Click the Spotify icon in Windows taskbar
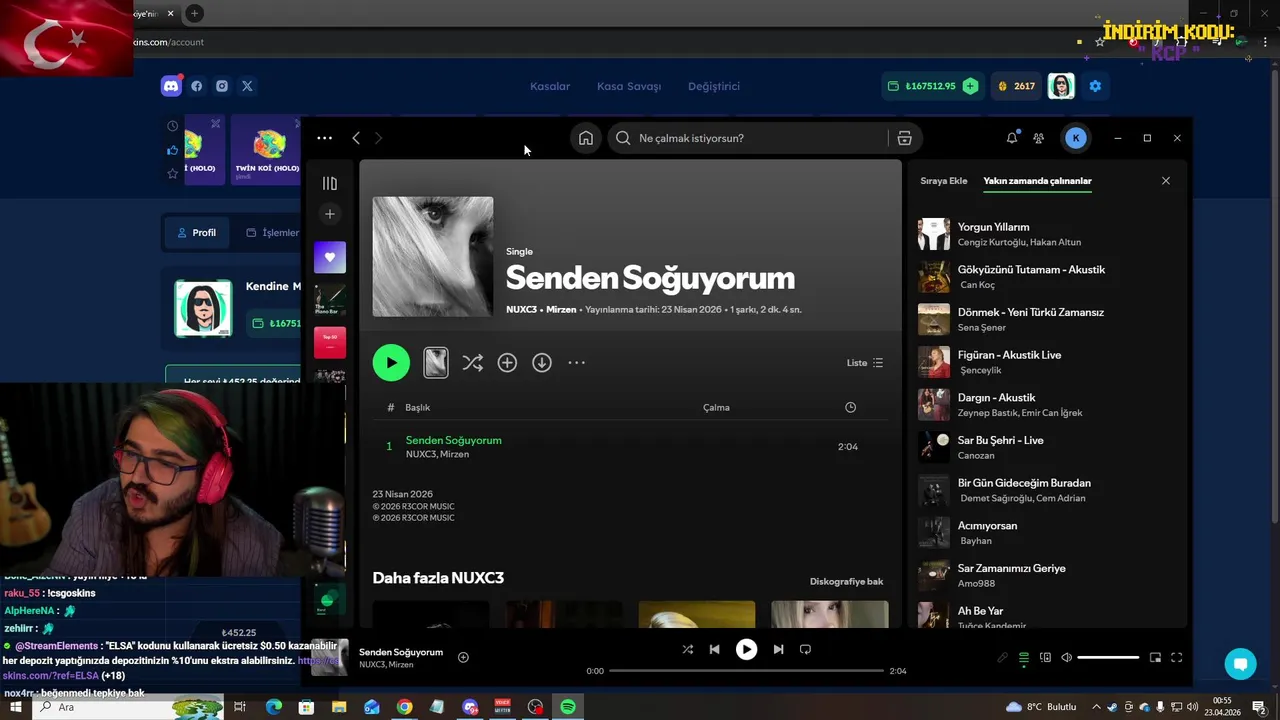This screenshot has width=1280, height=720. click(x=568, y=707)
